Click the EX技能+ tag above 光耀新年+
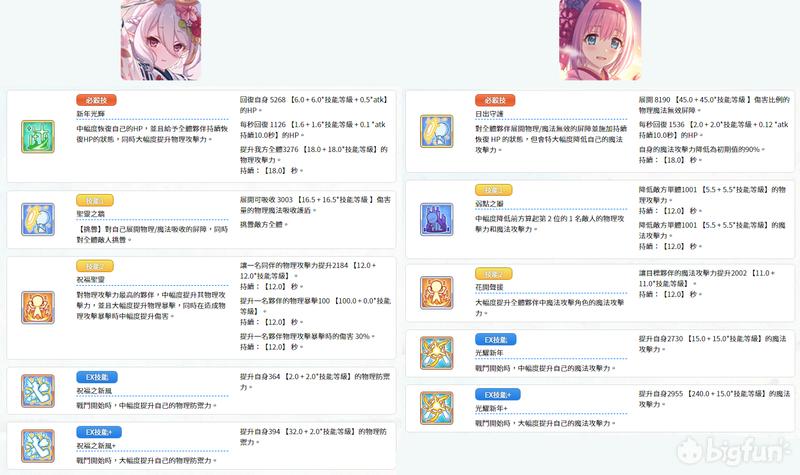The width and height of the screenshot is (800, 475). pos(497,394)
